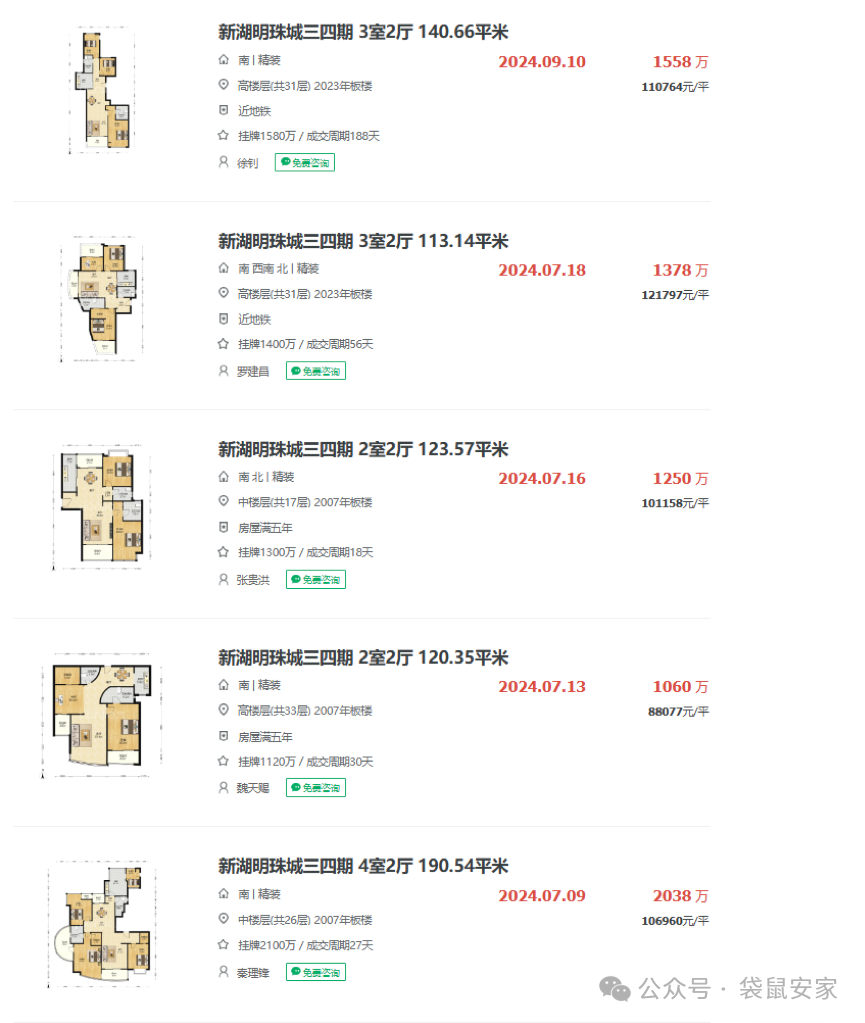
Task: Open the 140.66平米 3室2厅 listing title
Action: click(x=363, y=33)
